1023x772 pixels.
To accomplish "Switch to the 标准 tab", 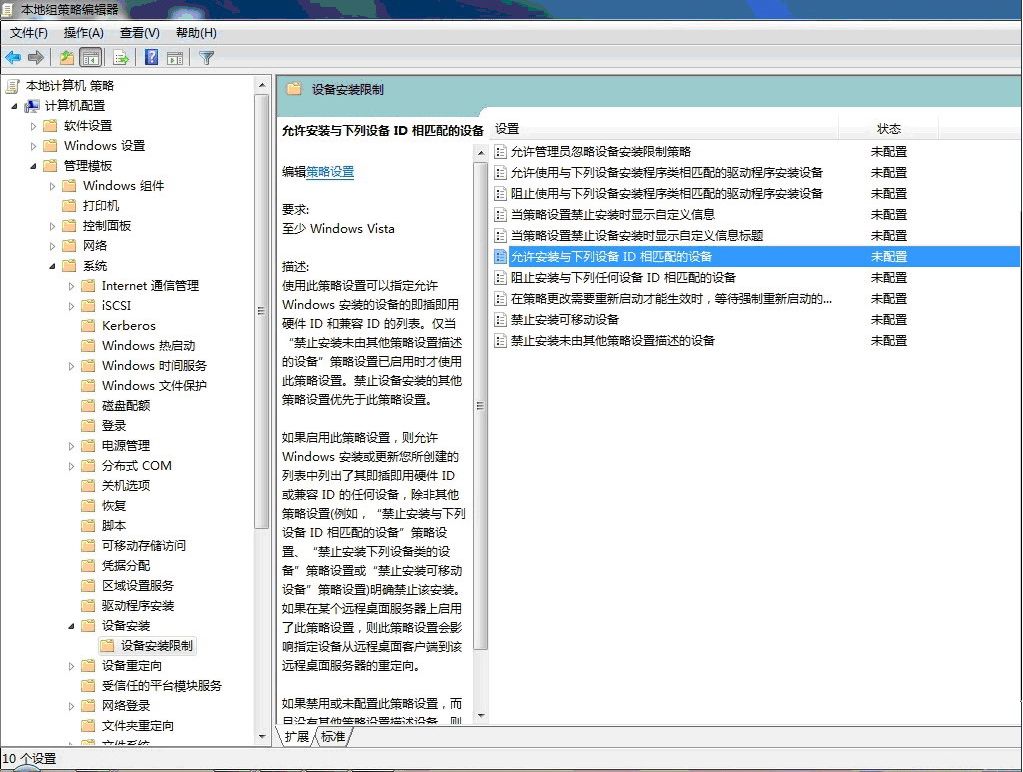I will 333,737.
